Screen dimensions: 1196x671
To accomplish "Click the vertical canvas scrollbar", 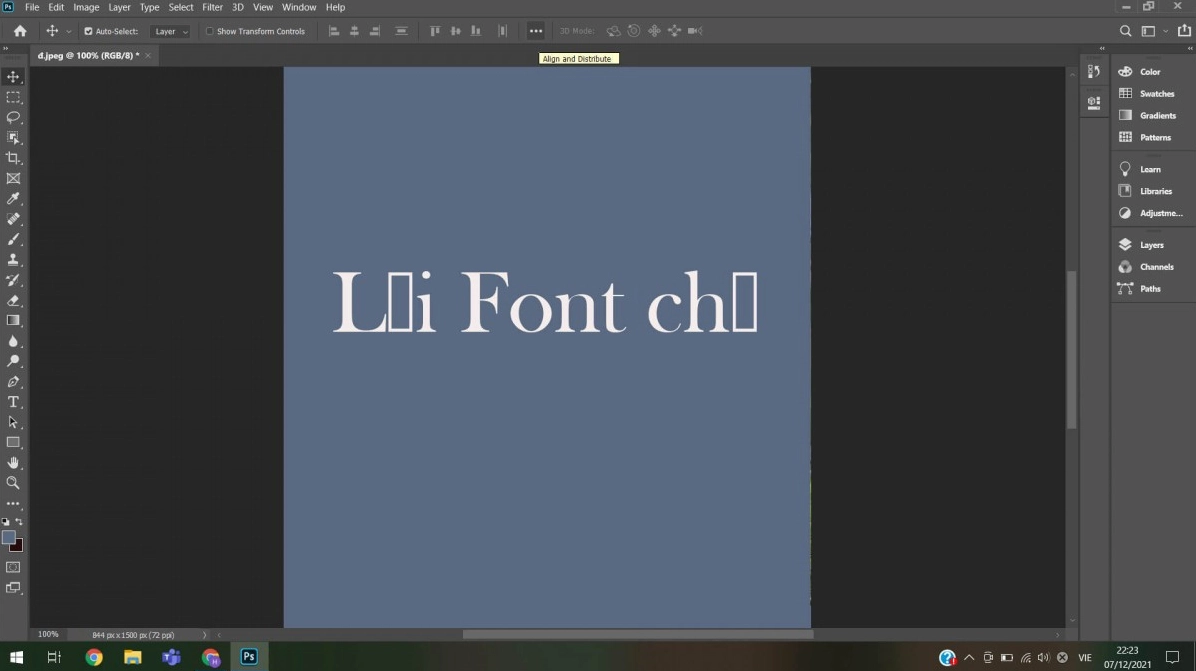I will 1072,349.
